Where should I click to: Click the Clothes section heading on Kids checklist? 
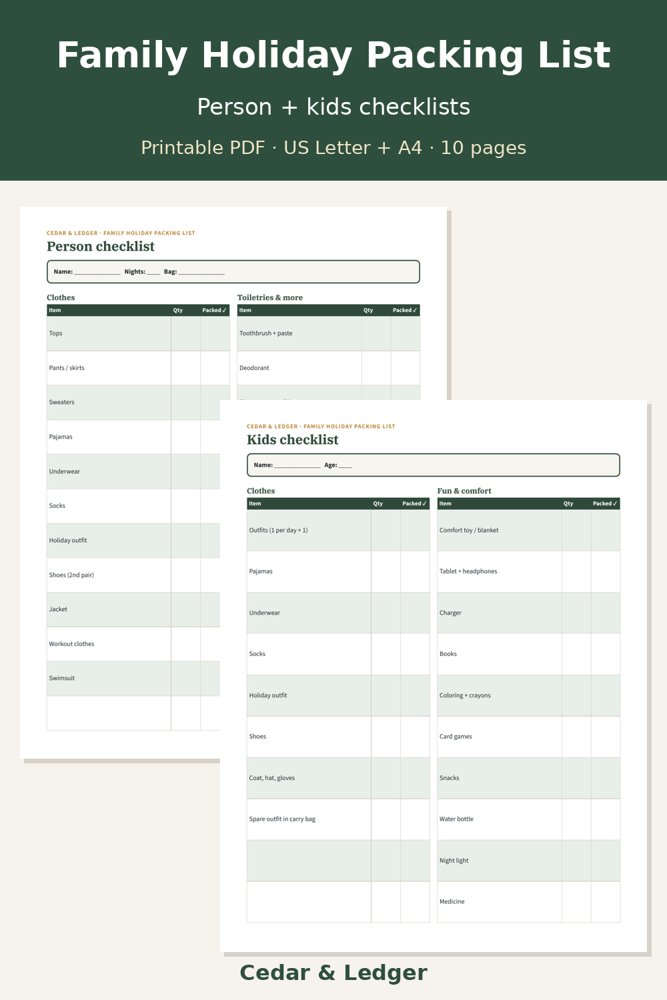[x=261, y=490]
